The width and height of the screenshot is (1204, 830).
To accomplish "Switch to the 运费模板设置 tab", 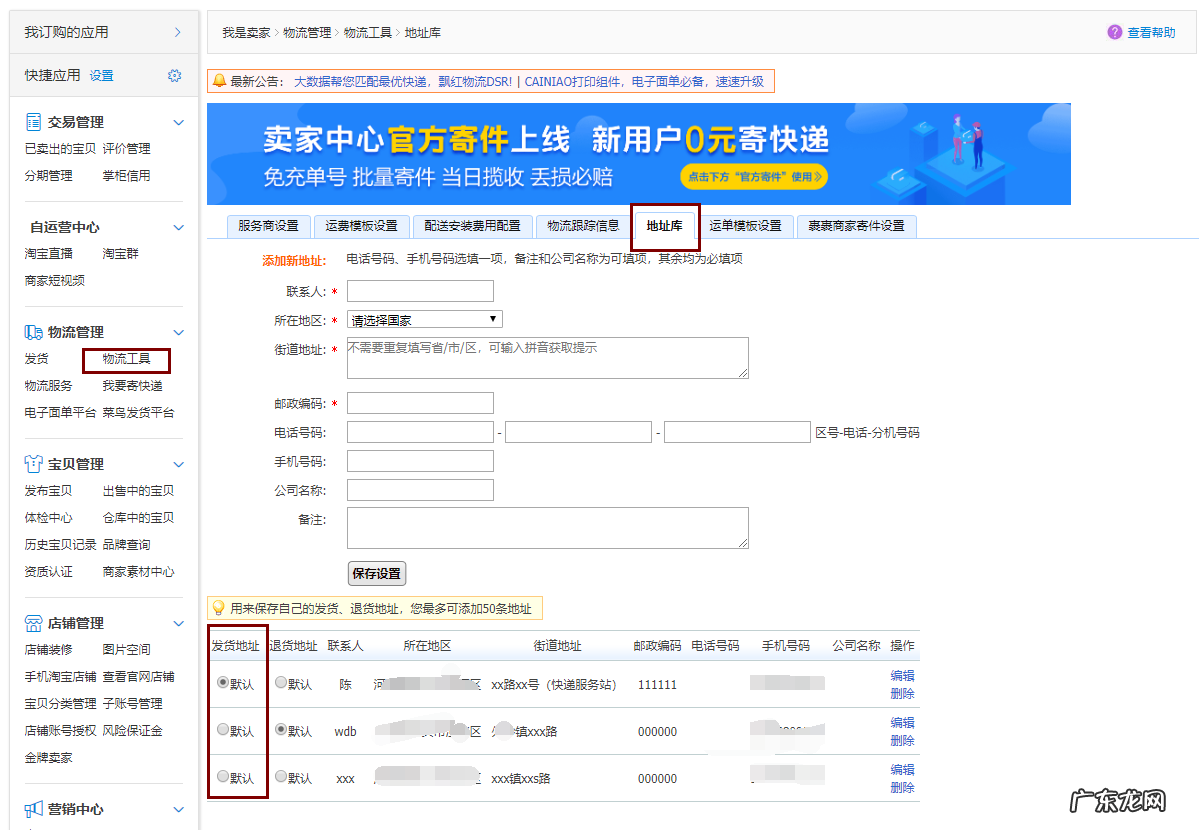I will (x=362, y=226).
